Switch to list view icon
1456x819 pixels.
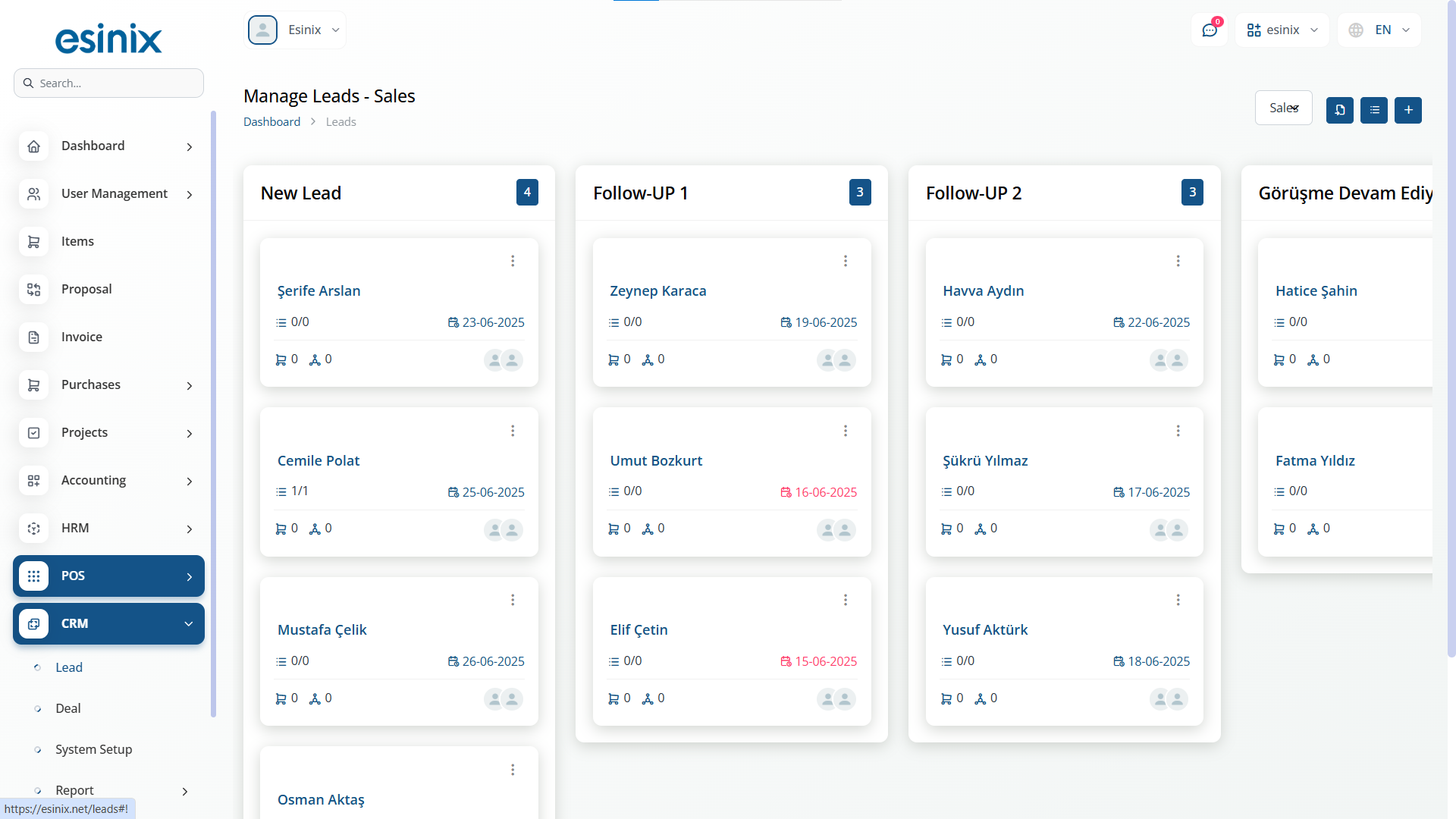point(1374,110)
